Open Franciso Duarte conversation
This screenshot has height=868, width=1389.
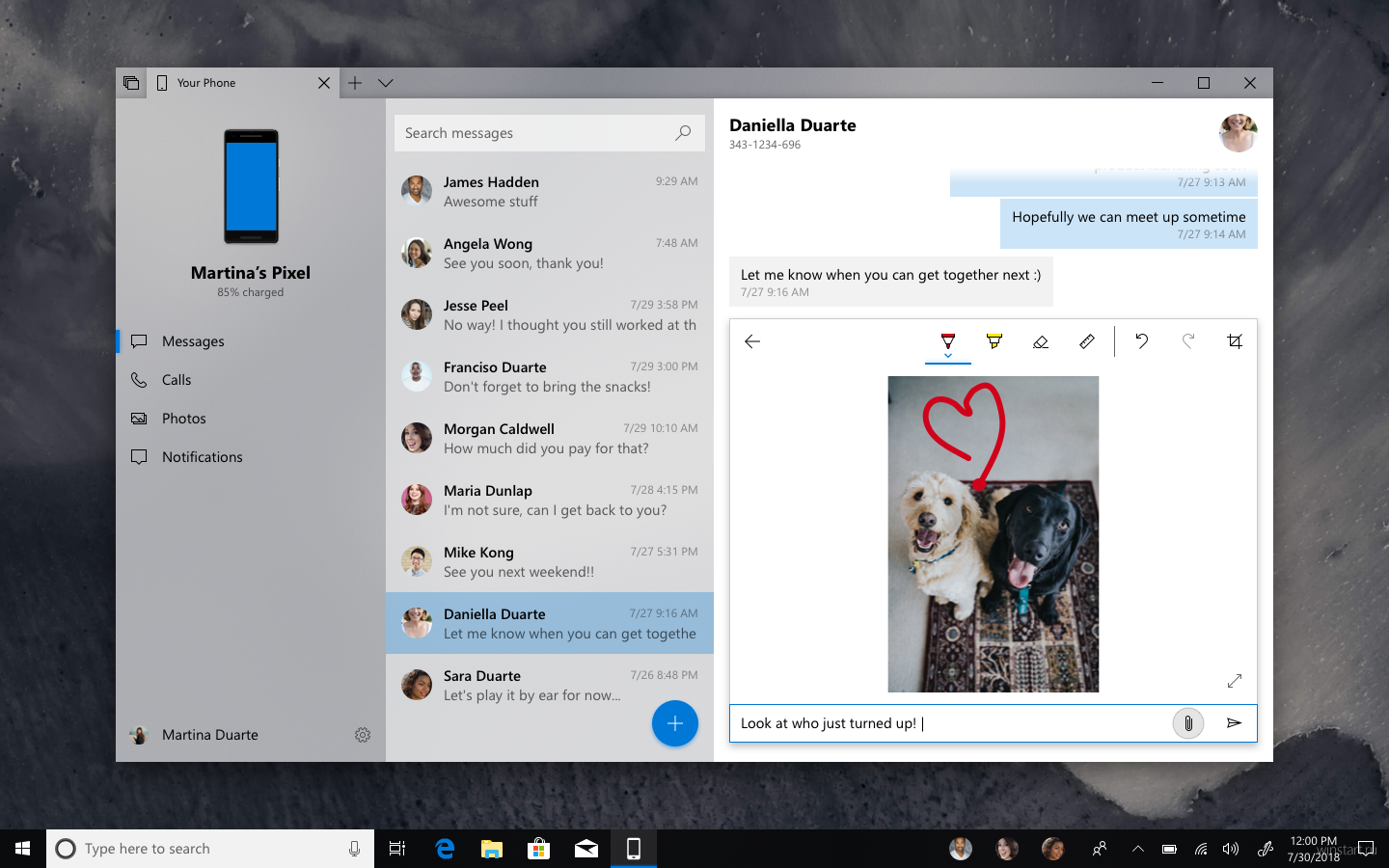550,376
